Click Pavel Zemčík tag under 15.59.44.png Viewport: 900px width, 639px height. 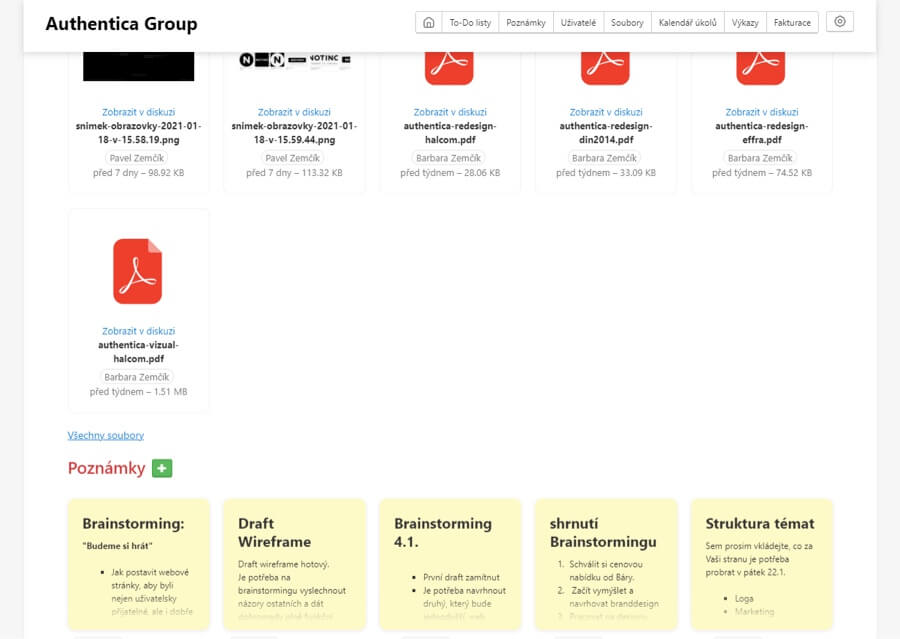coord(292,158)
